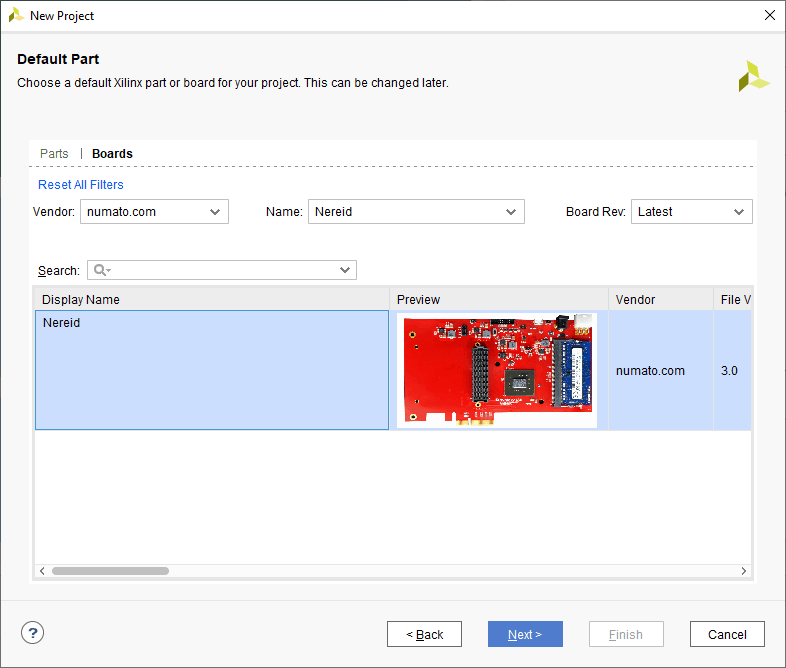Expand the board Name dropdown

415,212
